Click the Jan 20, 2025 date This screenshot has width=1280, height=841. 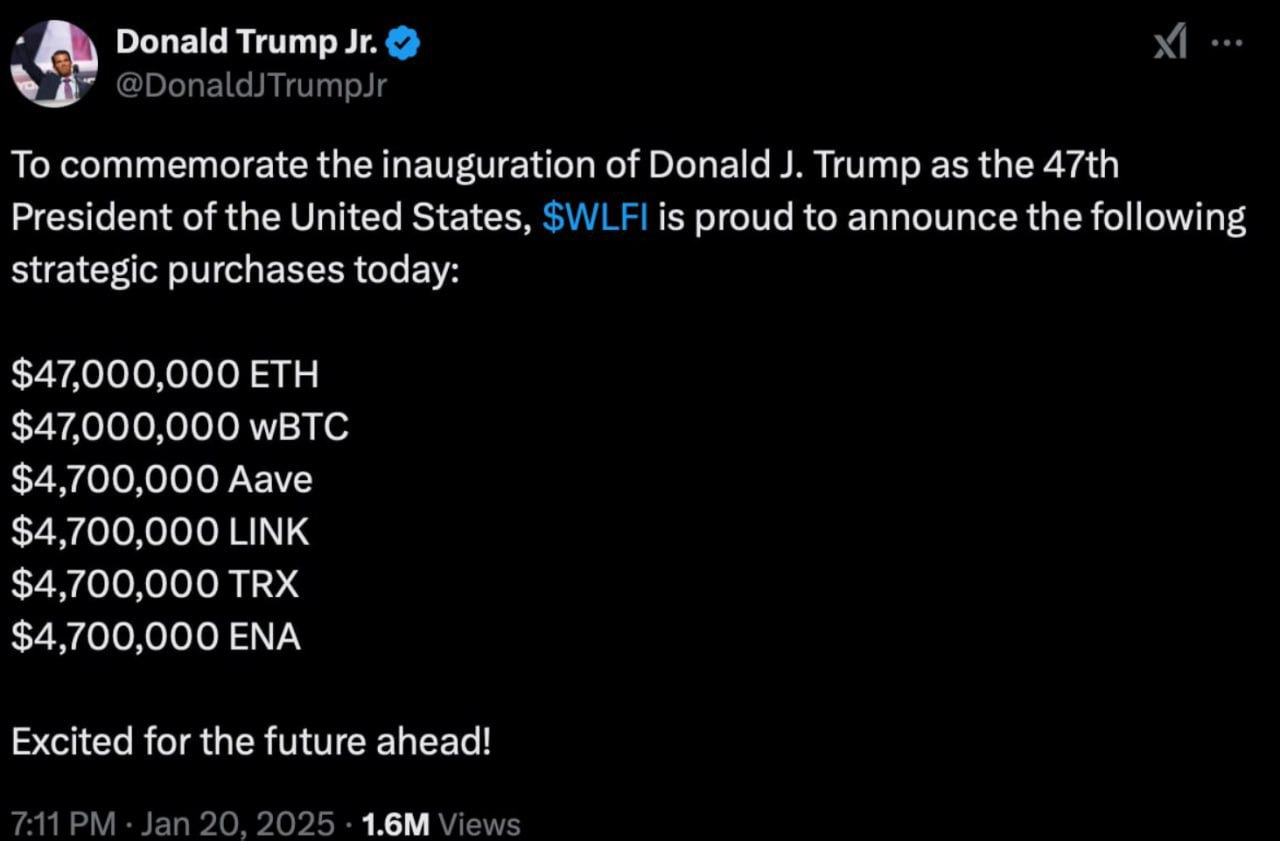coord(238,824)
